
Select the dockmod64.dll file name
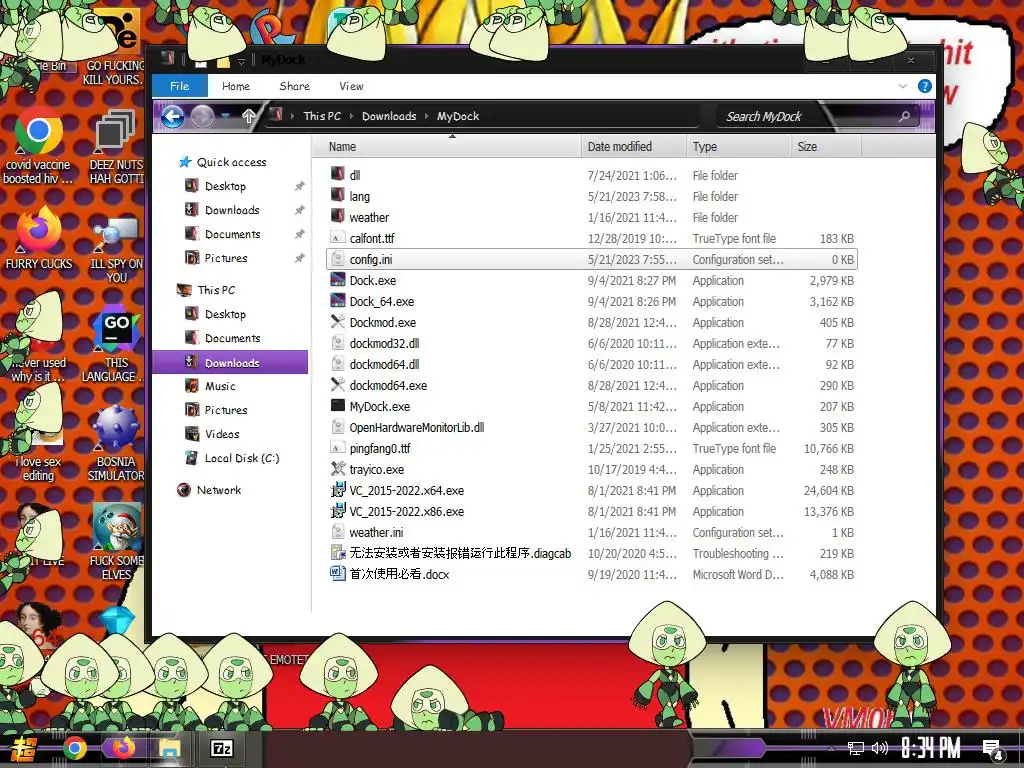[x=385, y=364]
